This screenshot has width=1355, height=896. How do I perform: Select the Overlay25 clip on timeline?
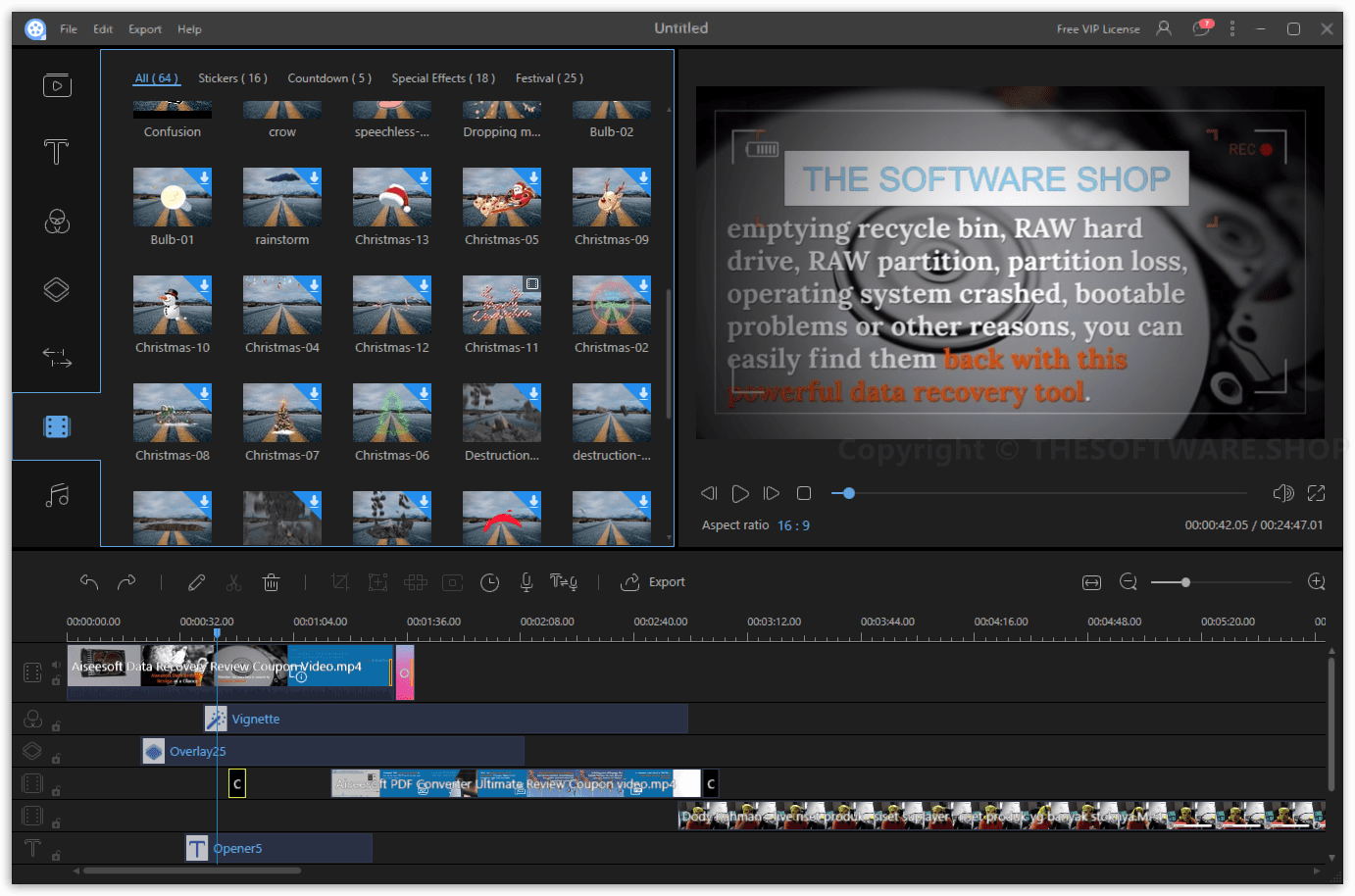click(333, 751)
